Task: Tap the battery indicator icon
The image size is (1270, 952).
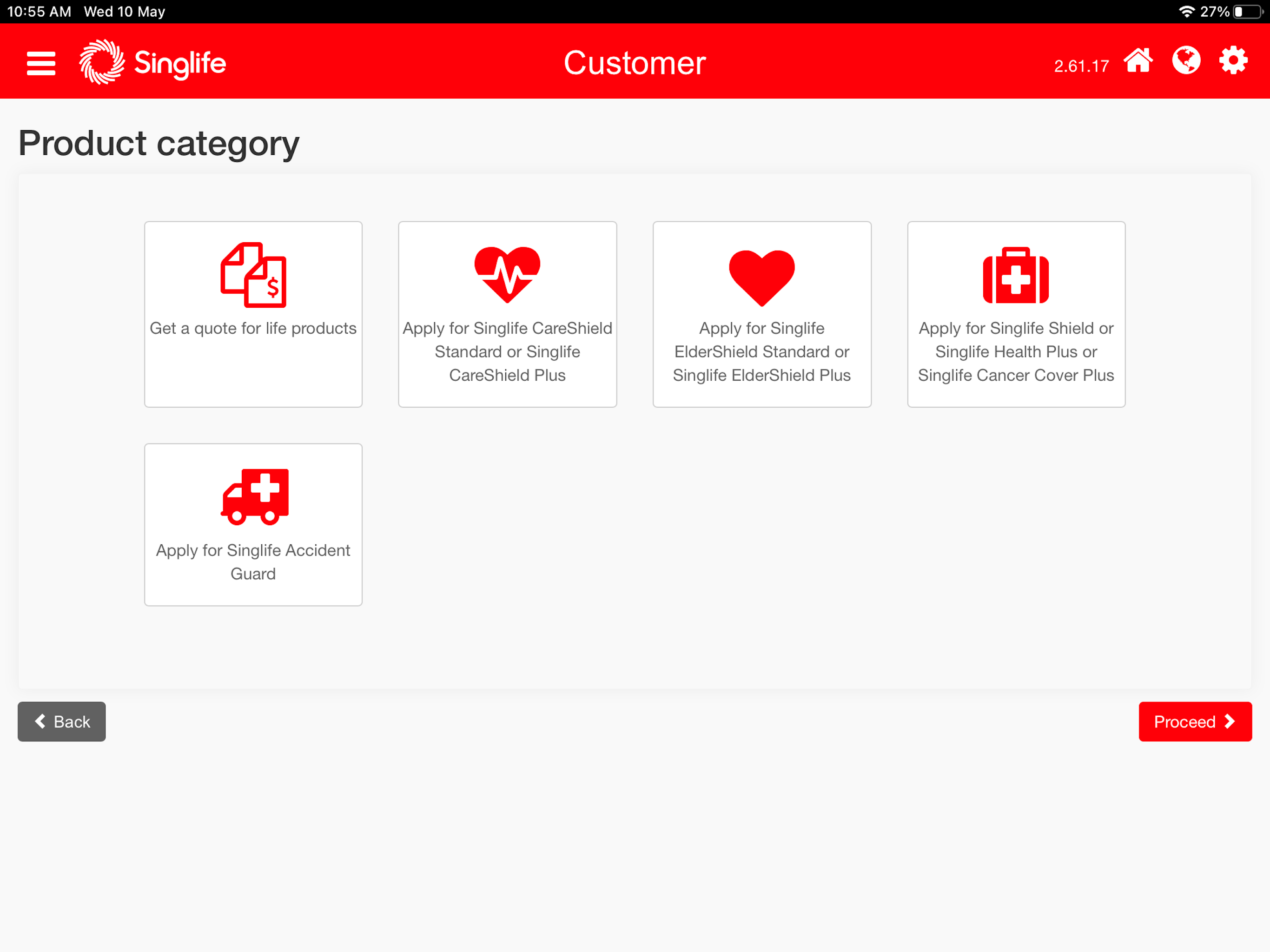Action: tap(1248, 12)
